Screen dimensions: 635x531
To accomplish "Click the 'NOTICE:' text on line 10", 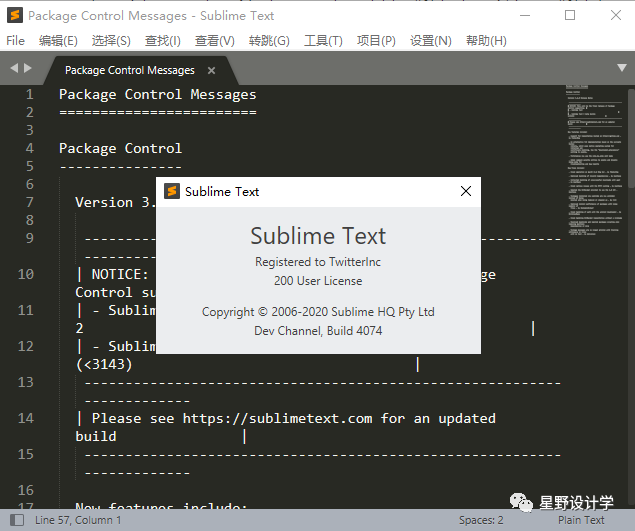I will click(120, 274).
